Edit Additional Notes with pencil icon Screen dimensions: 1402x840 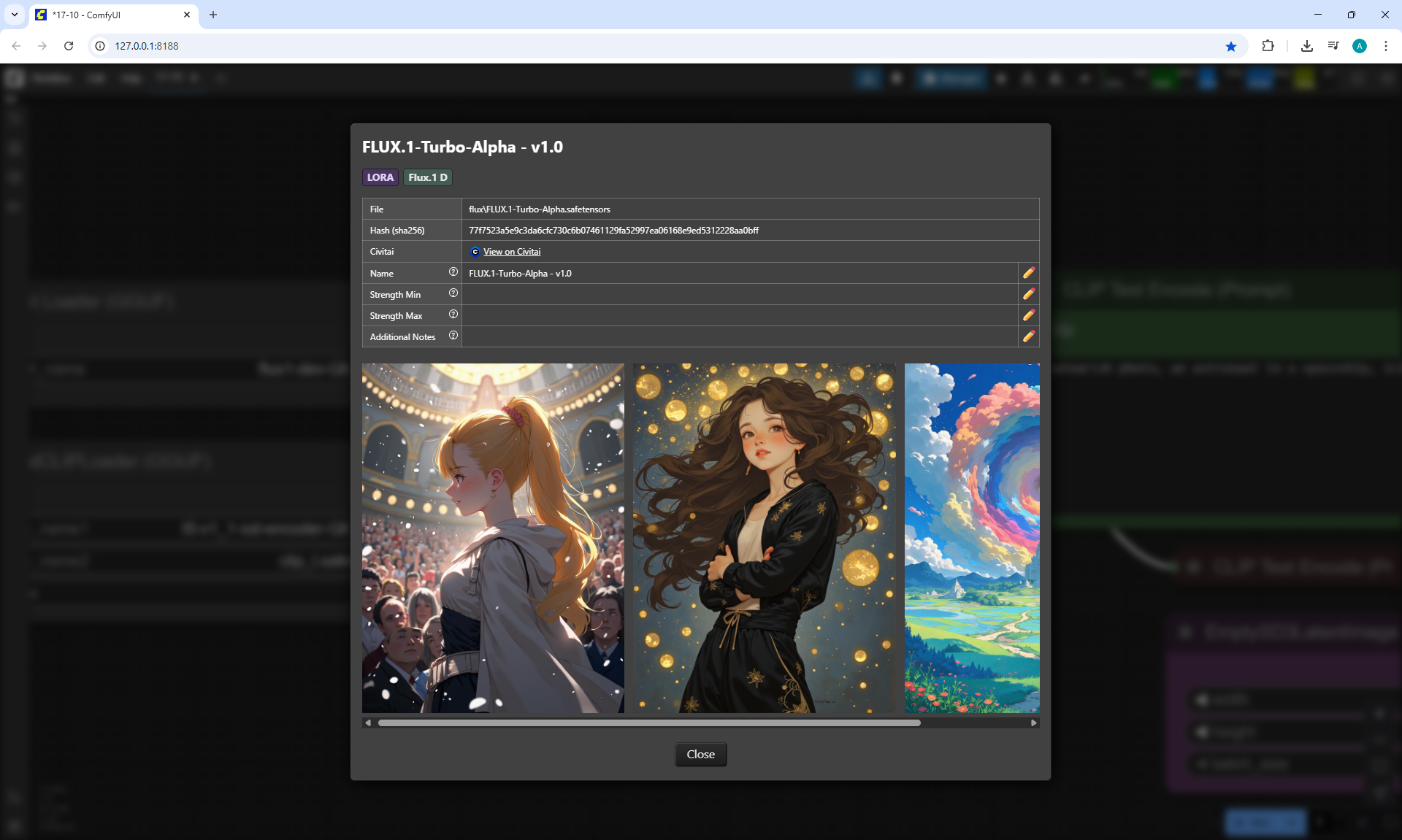point(1028,336)
